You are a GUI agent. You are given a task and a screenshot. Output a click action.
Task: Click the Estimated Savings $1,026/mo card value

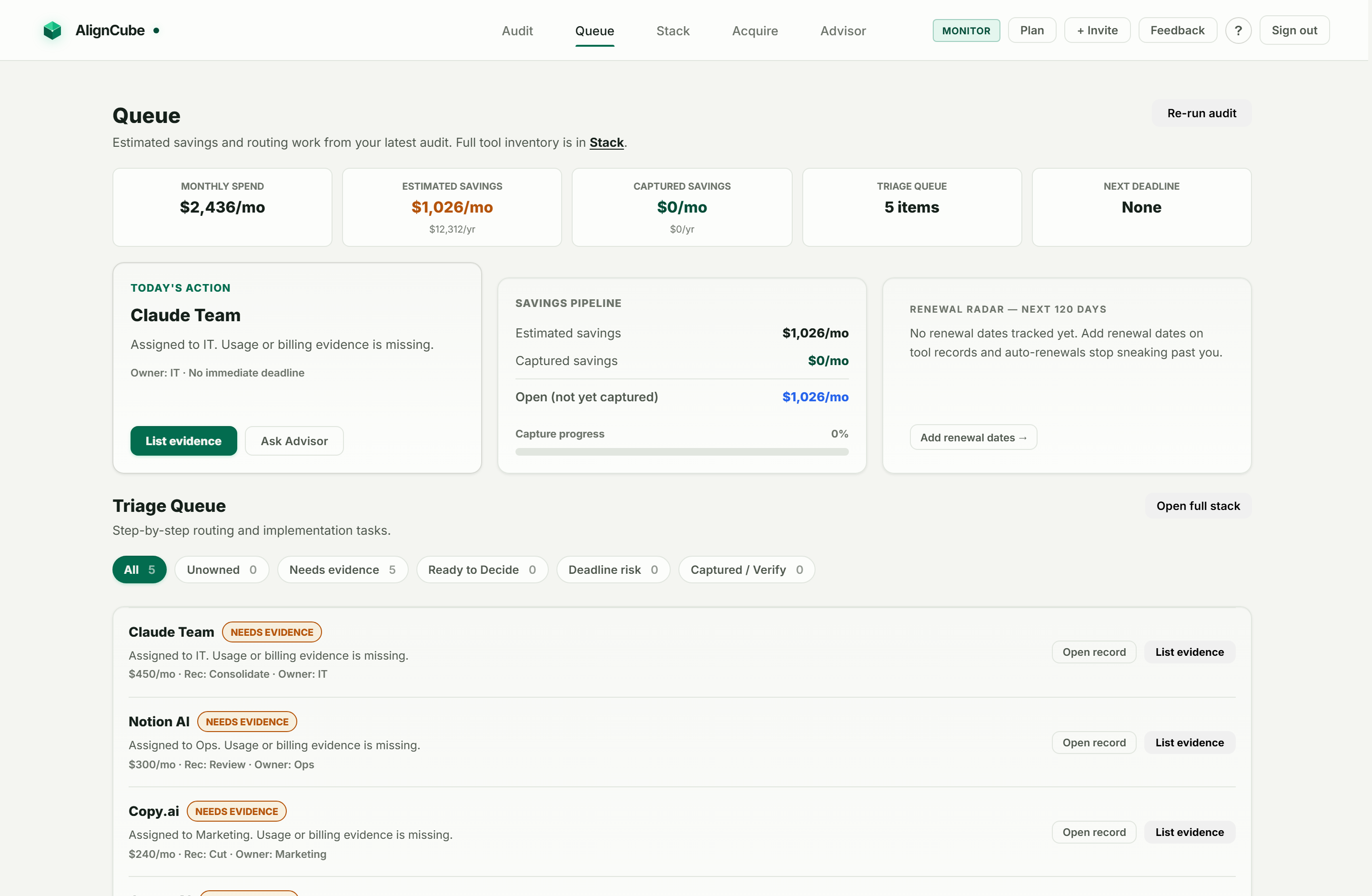pyautogui.click(x=452, y=208)
